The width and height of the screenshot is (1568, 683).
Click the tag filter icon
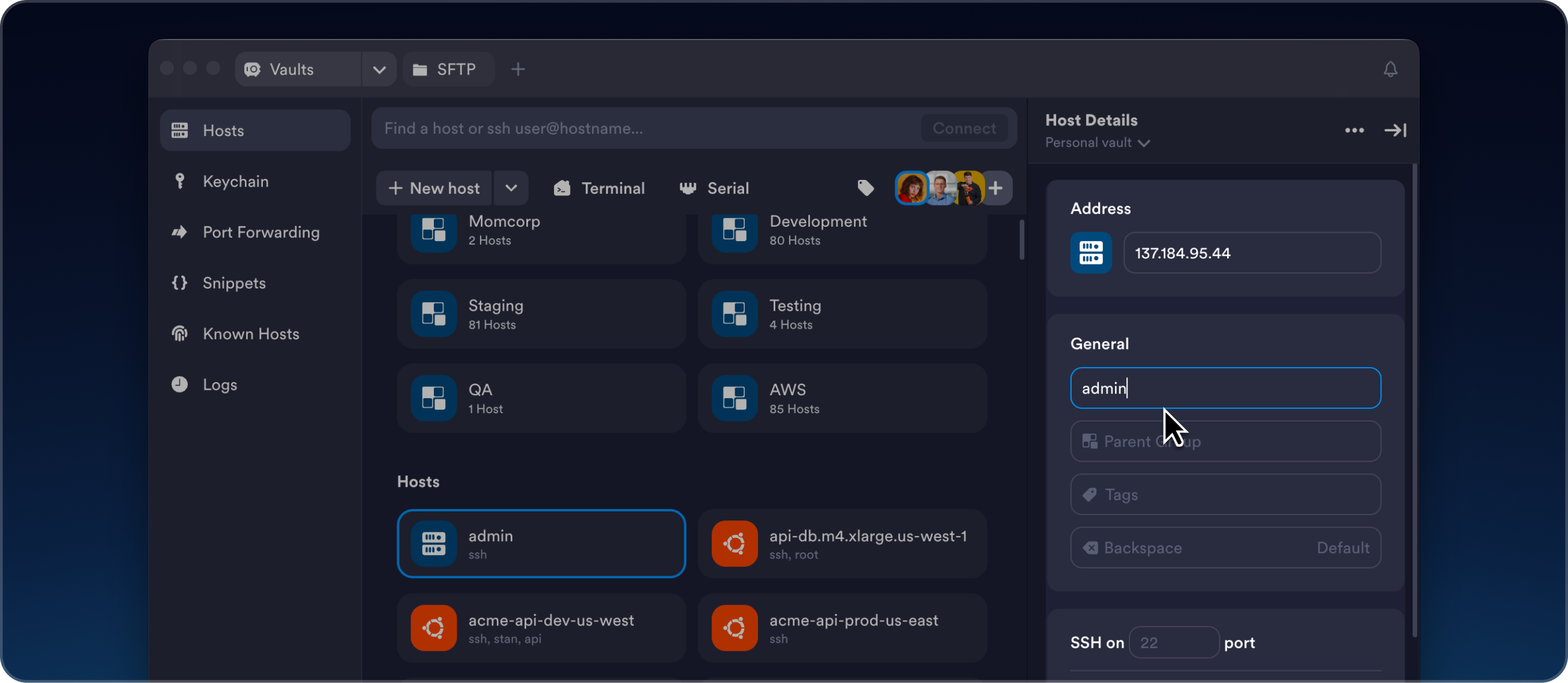(865, 188)
